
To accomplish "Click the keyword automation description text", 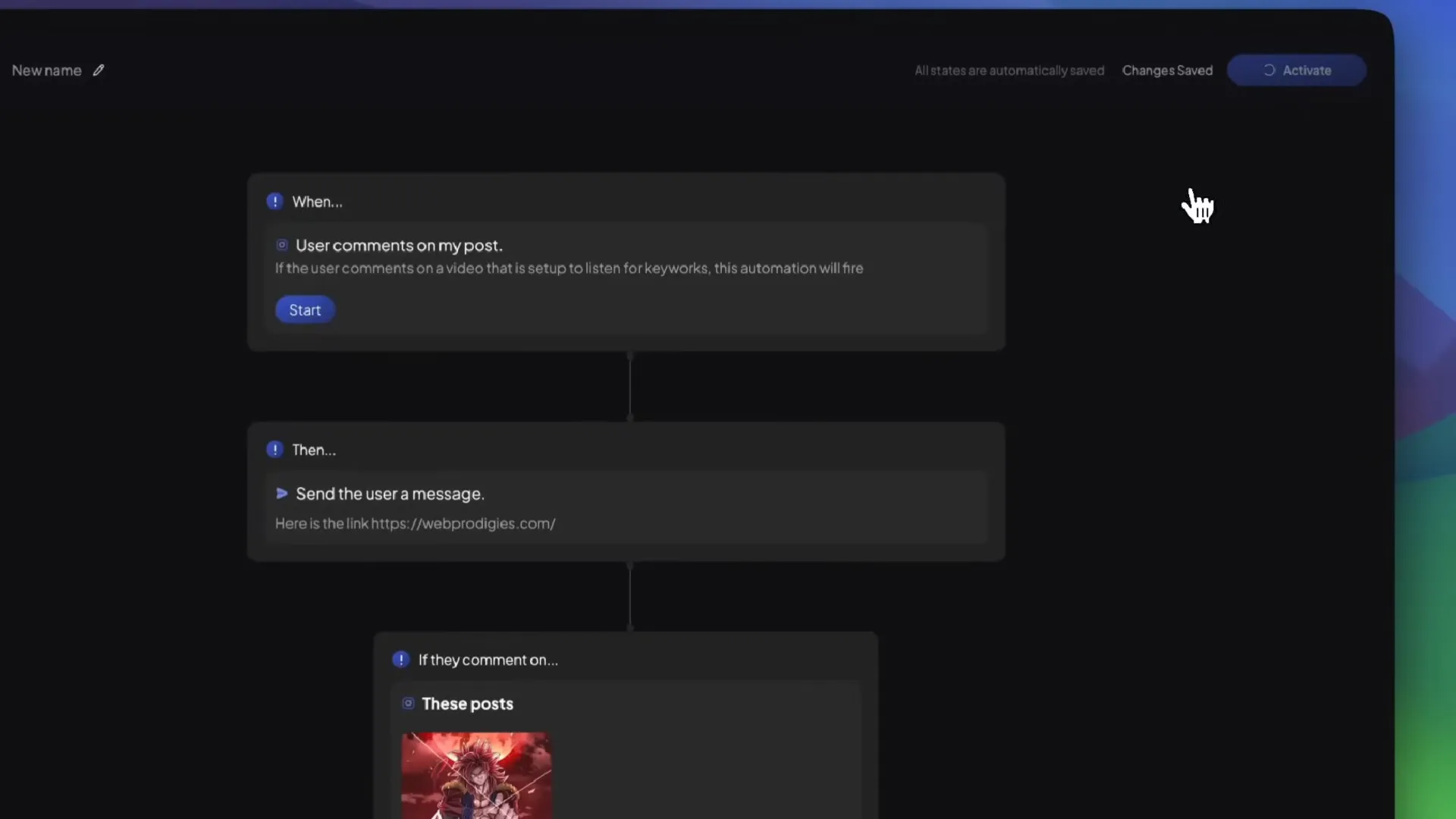I will pyautogui.click(x=569, y=268).
